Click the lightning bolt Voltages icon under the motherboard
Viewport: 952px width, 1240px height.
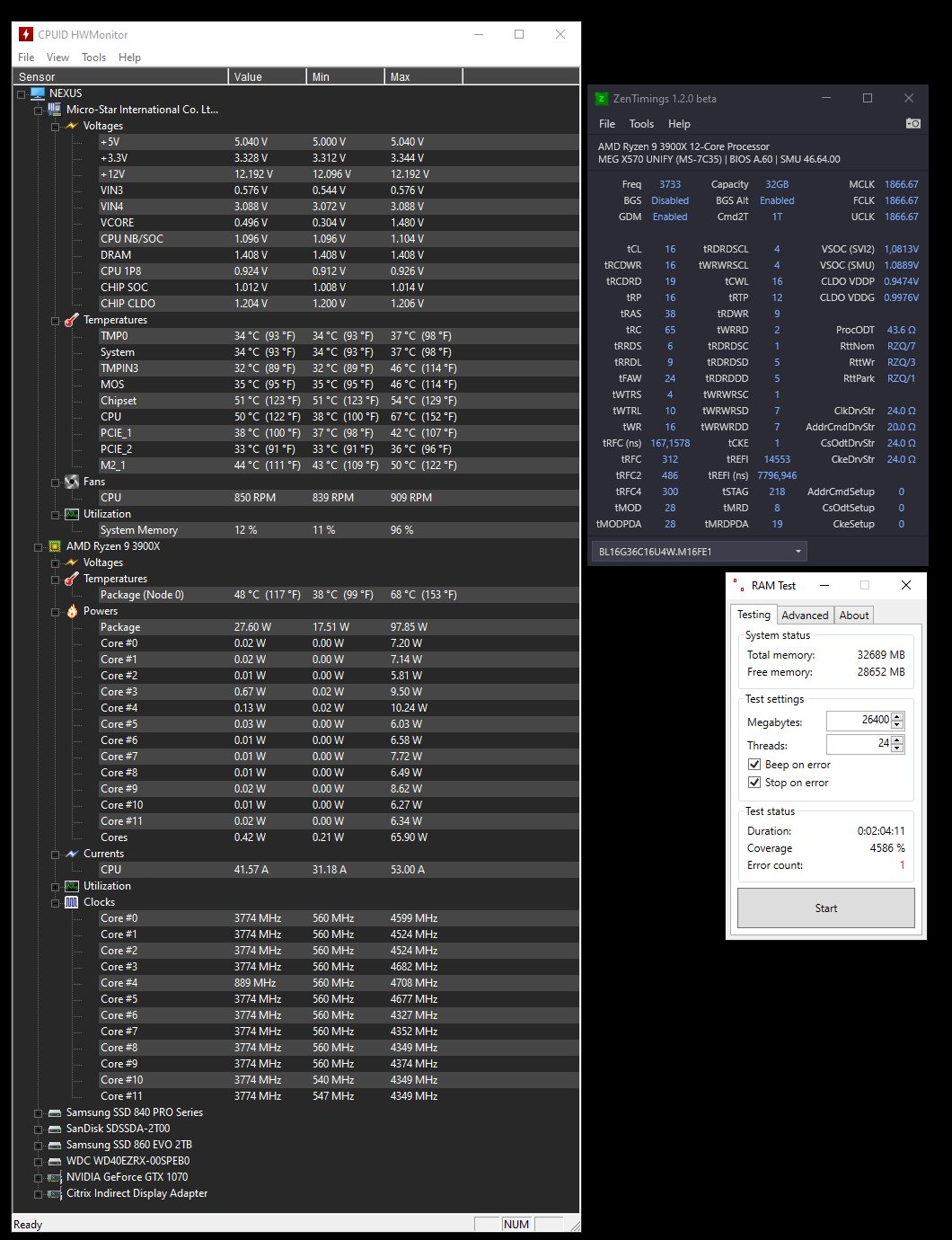coord(72,126)
